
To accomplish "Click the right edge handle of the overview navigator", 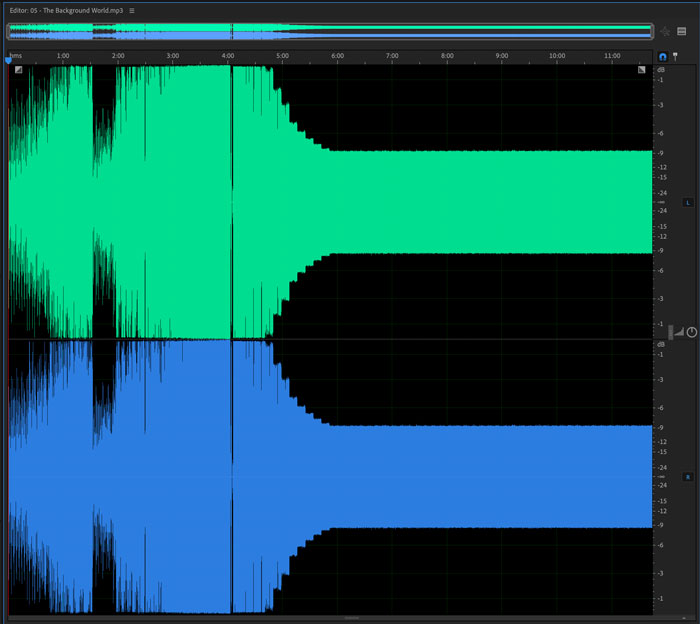I will pos(652,31).
